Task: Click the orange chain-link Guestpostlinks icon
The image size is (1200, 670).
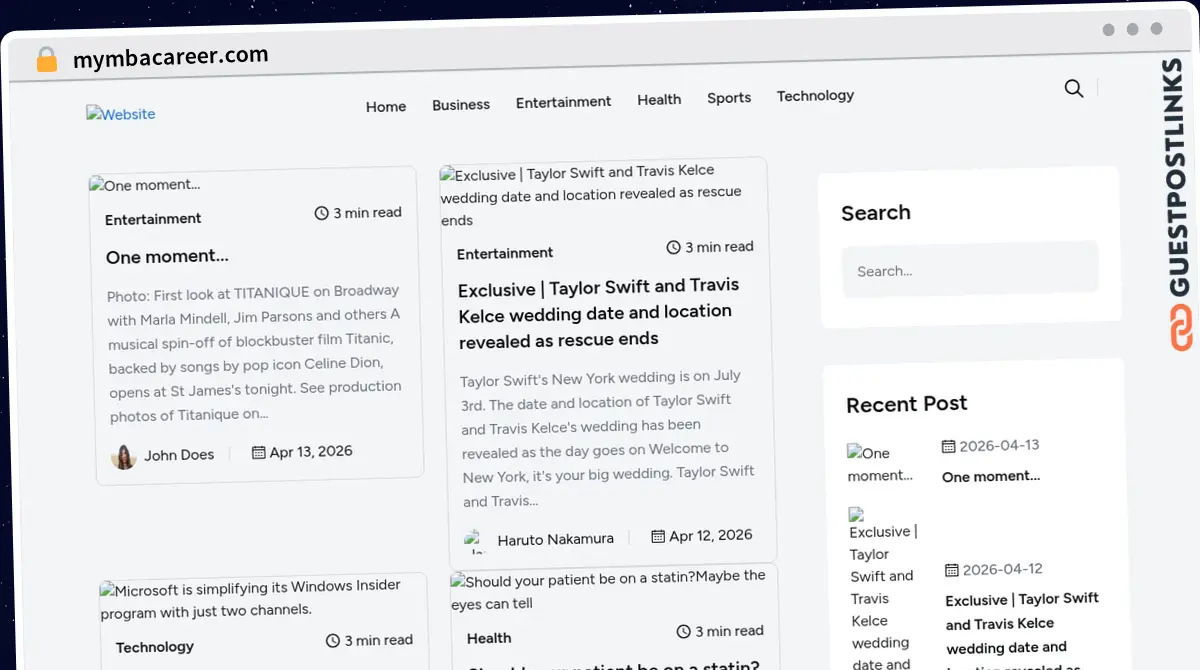Action: click(x=1182, y=330)
